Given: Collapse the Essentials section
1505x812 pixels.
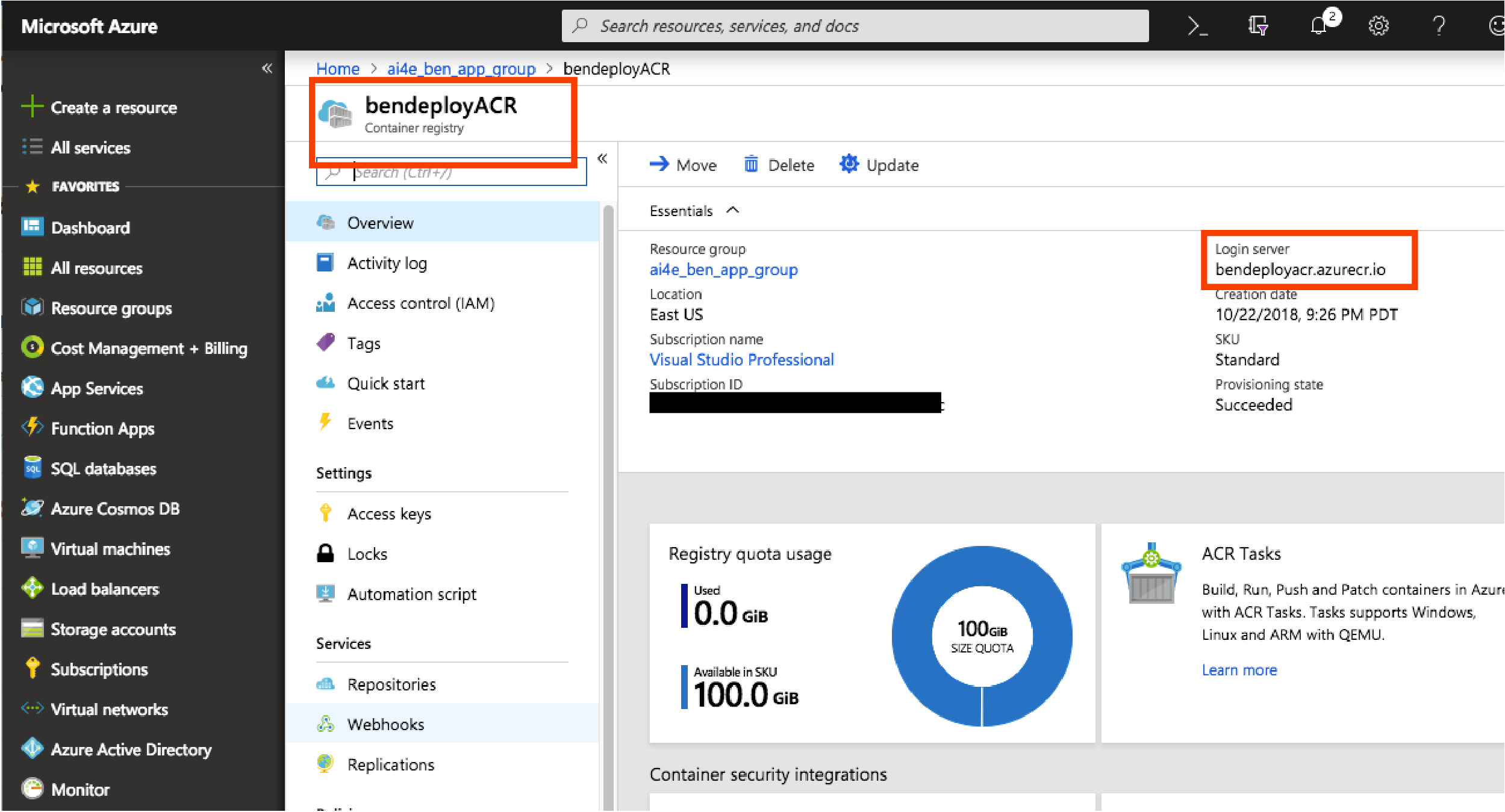Looking at the screenshot, I should pyautogui.click(x=733, y=210).
